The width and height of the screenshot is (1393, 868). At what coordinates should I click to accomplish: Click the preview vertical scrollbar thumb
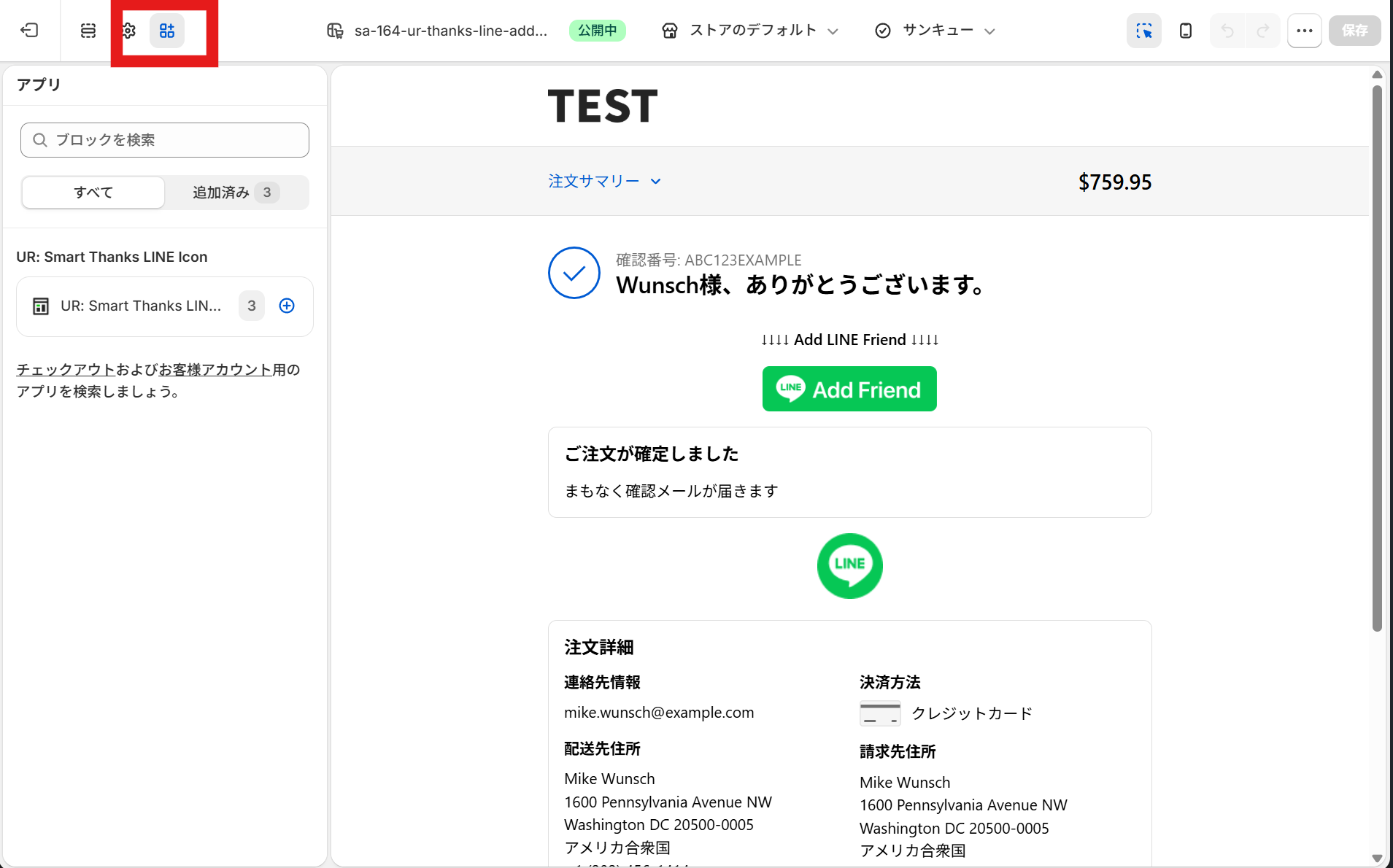(1377, 357)
